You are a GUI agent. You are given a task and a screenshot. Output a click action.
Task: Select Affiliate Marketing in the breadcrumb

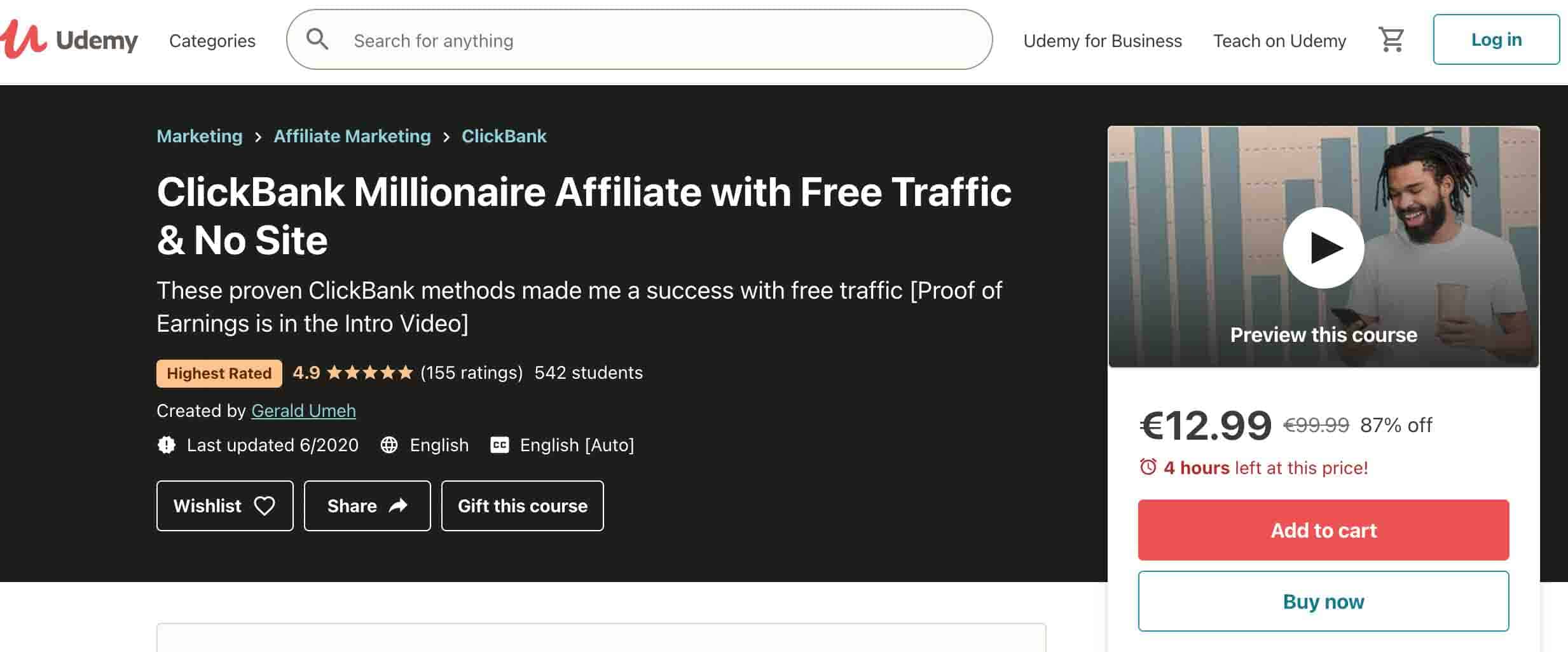(x=352, y=135)
